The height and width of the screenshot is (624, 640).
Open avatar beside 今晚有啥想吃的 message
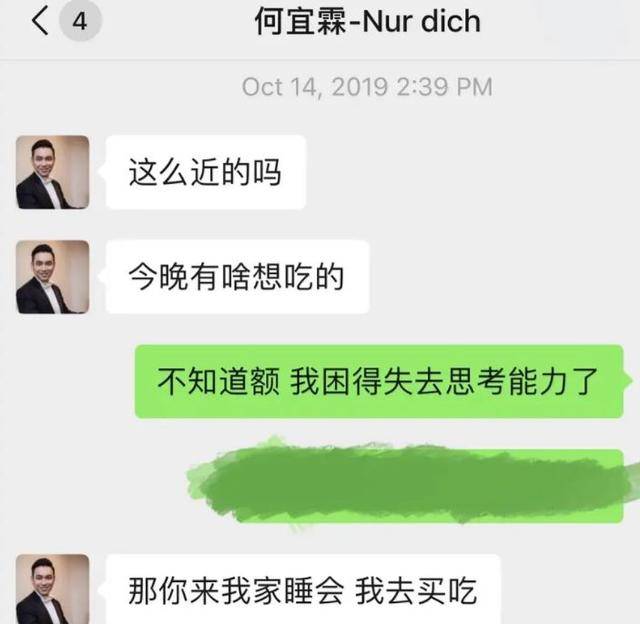[x=53, y=277]
